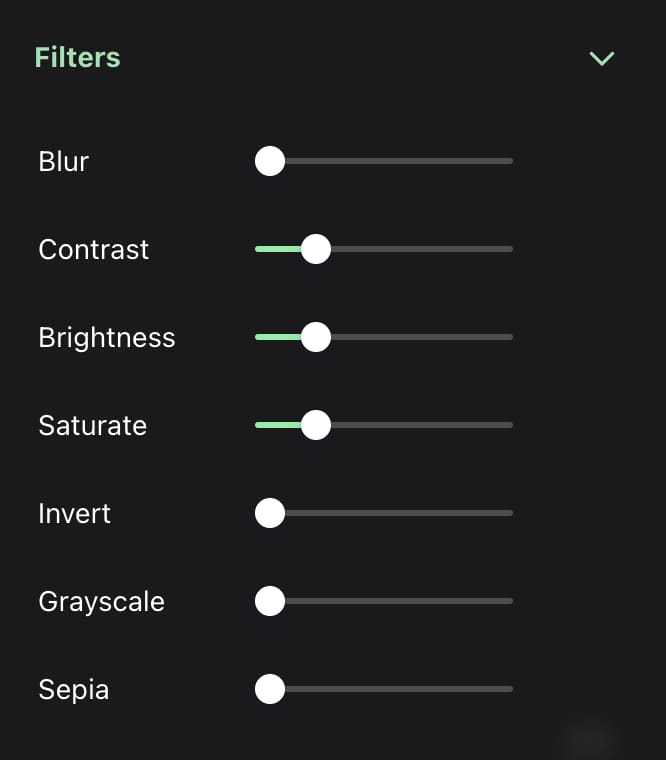Select the Grayscale label text
This screenshot has width=666, height=760.
coord(102,601)
